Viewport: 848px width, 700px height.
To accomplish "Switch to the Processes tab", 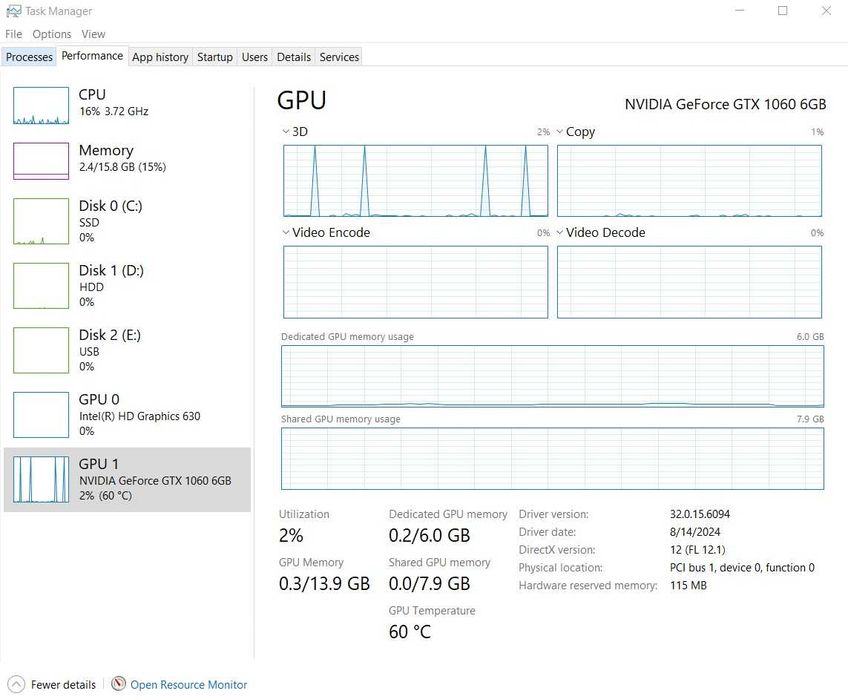I will pos(29,57).
